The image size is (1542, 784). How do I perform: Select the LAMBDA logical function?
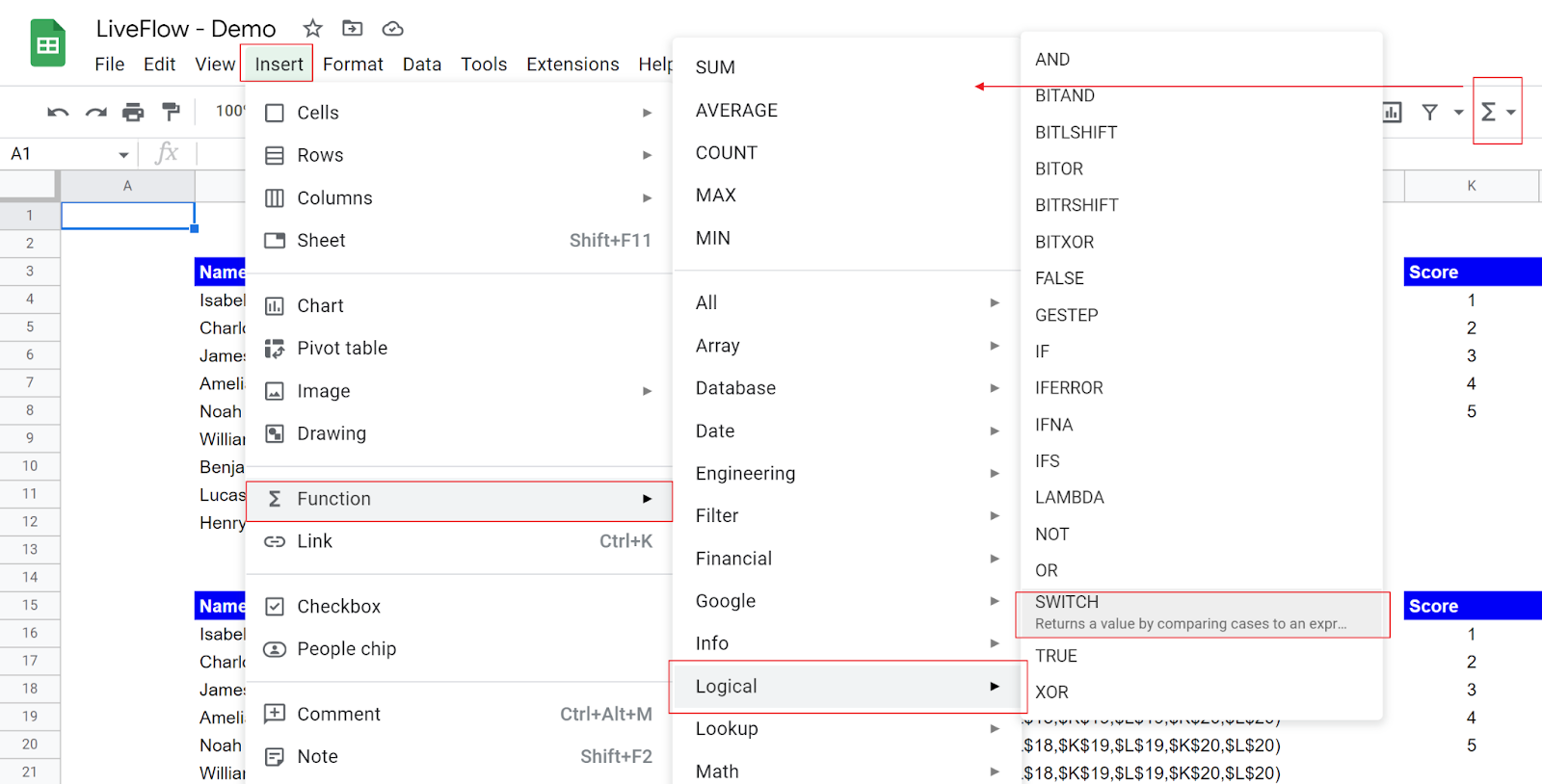coord(1202,498)
